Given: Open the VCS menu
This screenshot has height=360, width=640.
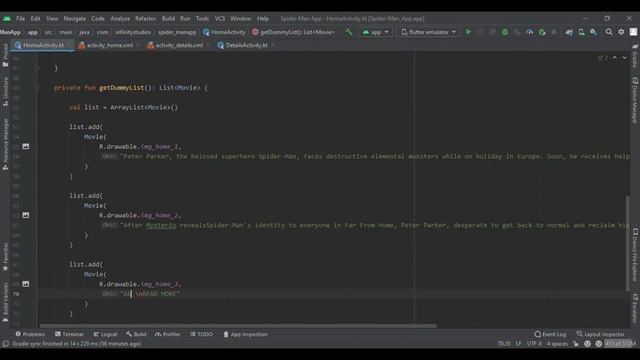Looking at the screenshot, I should pos(220,18).
